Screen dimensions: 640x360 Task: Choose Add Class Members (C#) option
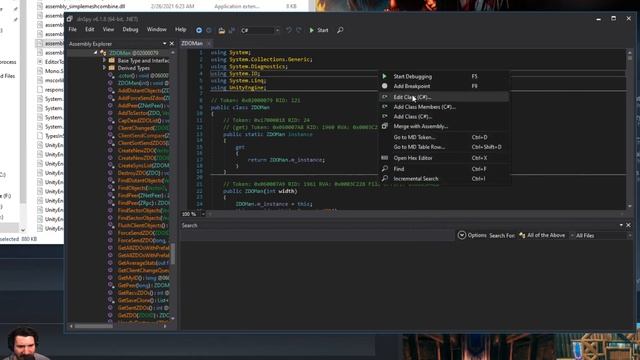[x=444, y=107]
